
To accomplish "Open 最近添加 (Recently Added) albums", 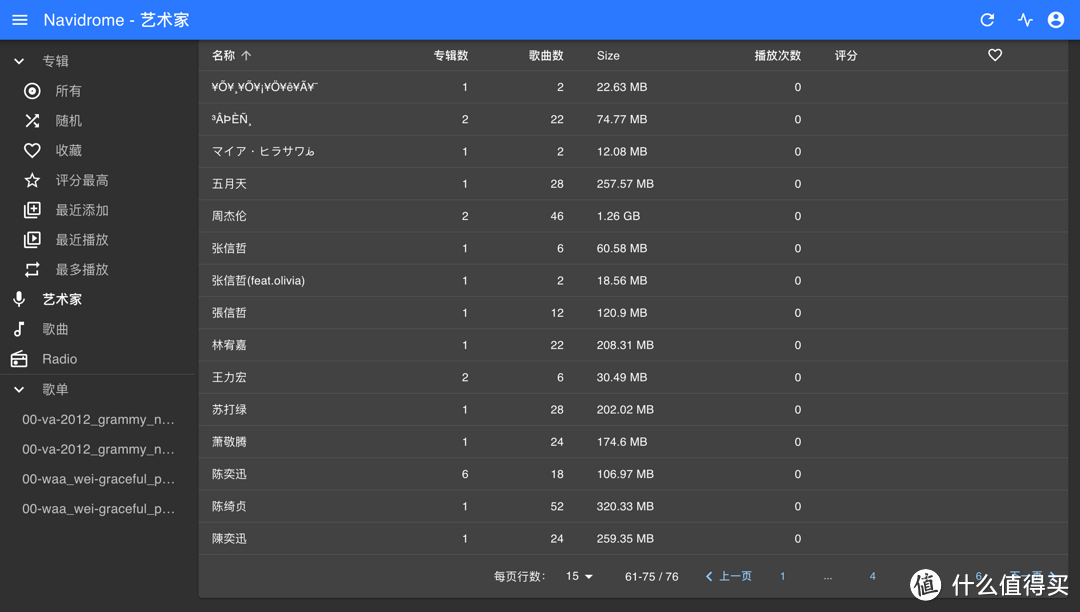I will click(81, 210).
